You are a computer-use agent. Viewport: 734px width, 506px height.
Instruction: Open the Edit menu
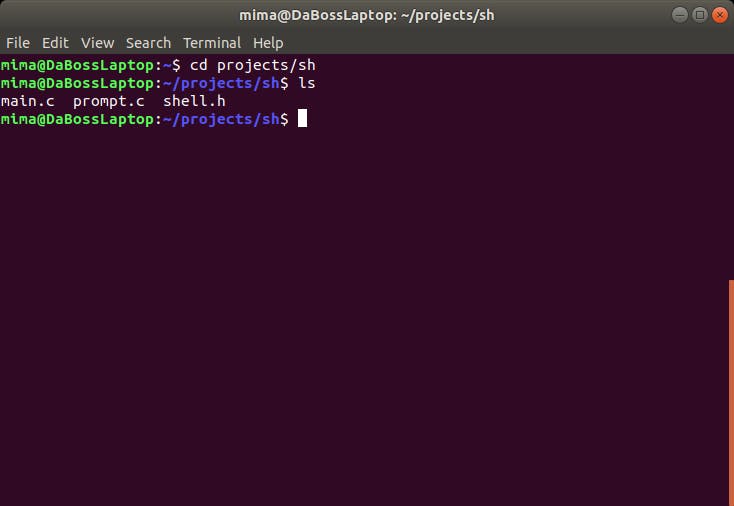(x=55, y=43)
